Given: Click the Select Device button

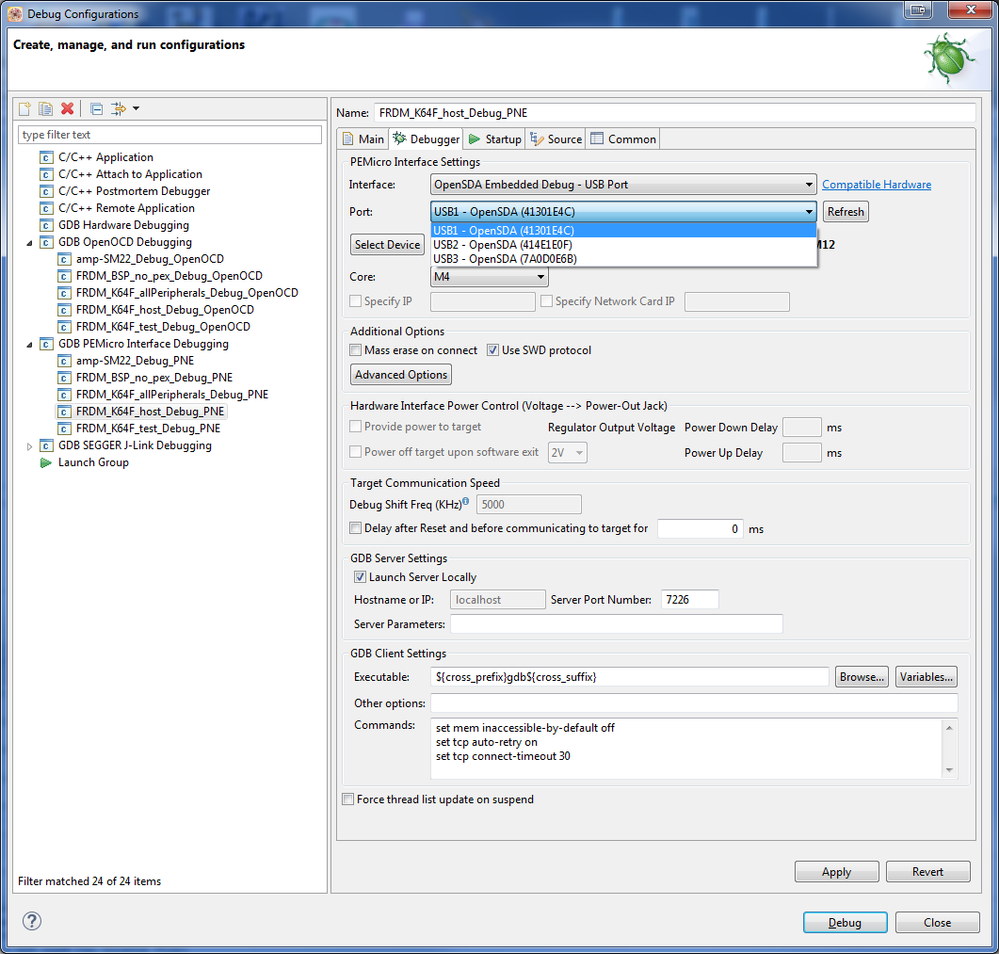Looking at the screenshot, I should pos(387,245).
